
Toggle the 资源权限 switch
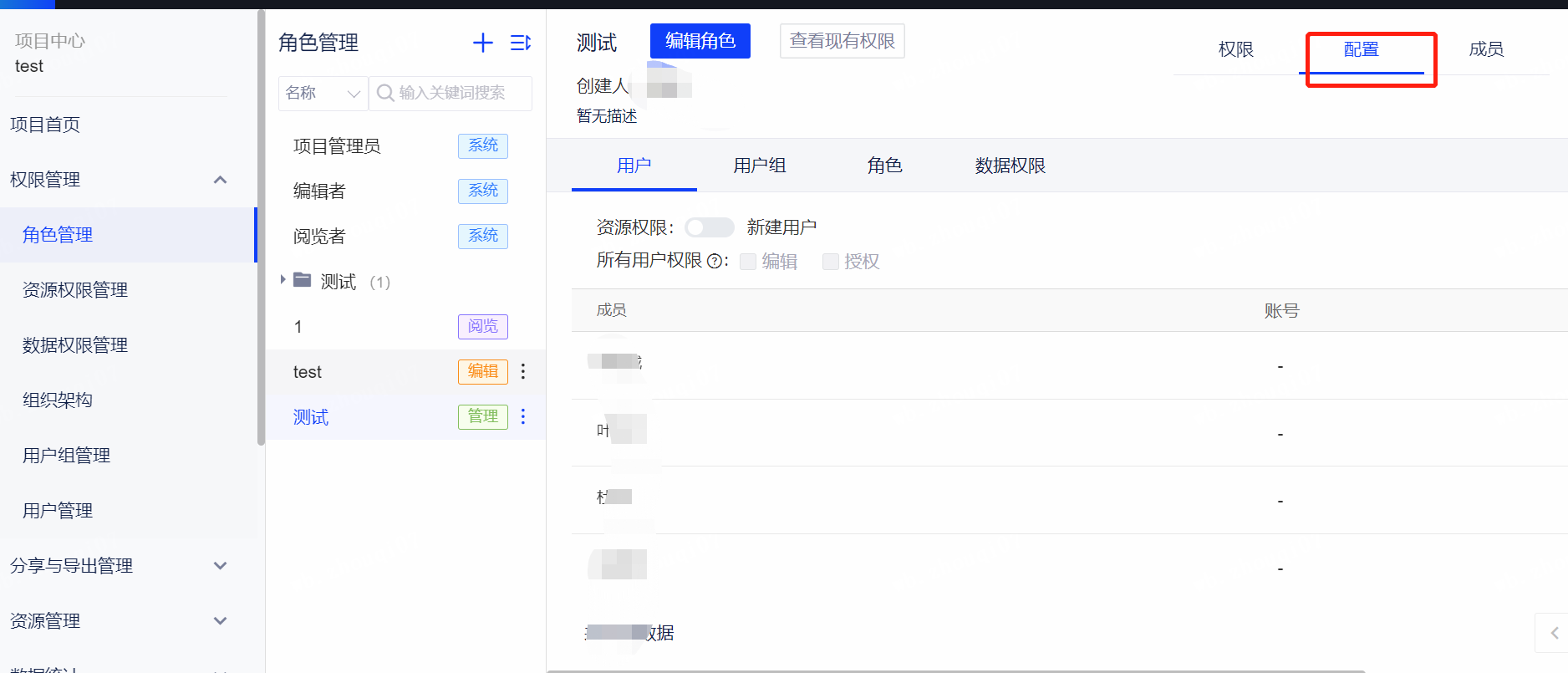[x=709, y=227]
